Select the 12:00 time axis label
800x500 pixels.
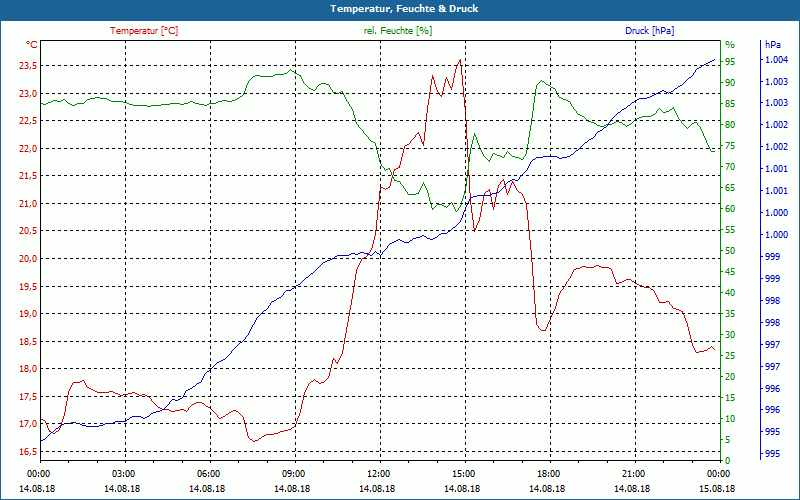coord(378,473)
